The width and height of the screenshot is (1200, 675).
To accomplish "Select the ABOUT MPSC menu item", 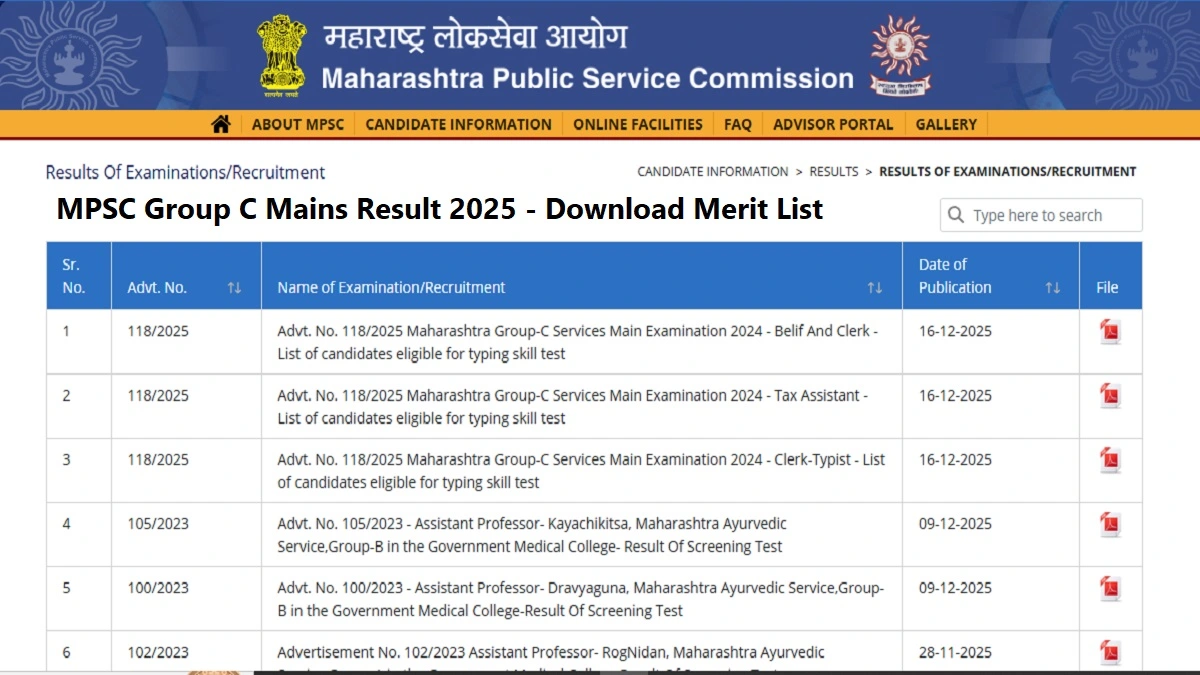I will coord(298,123).
